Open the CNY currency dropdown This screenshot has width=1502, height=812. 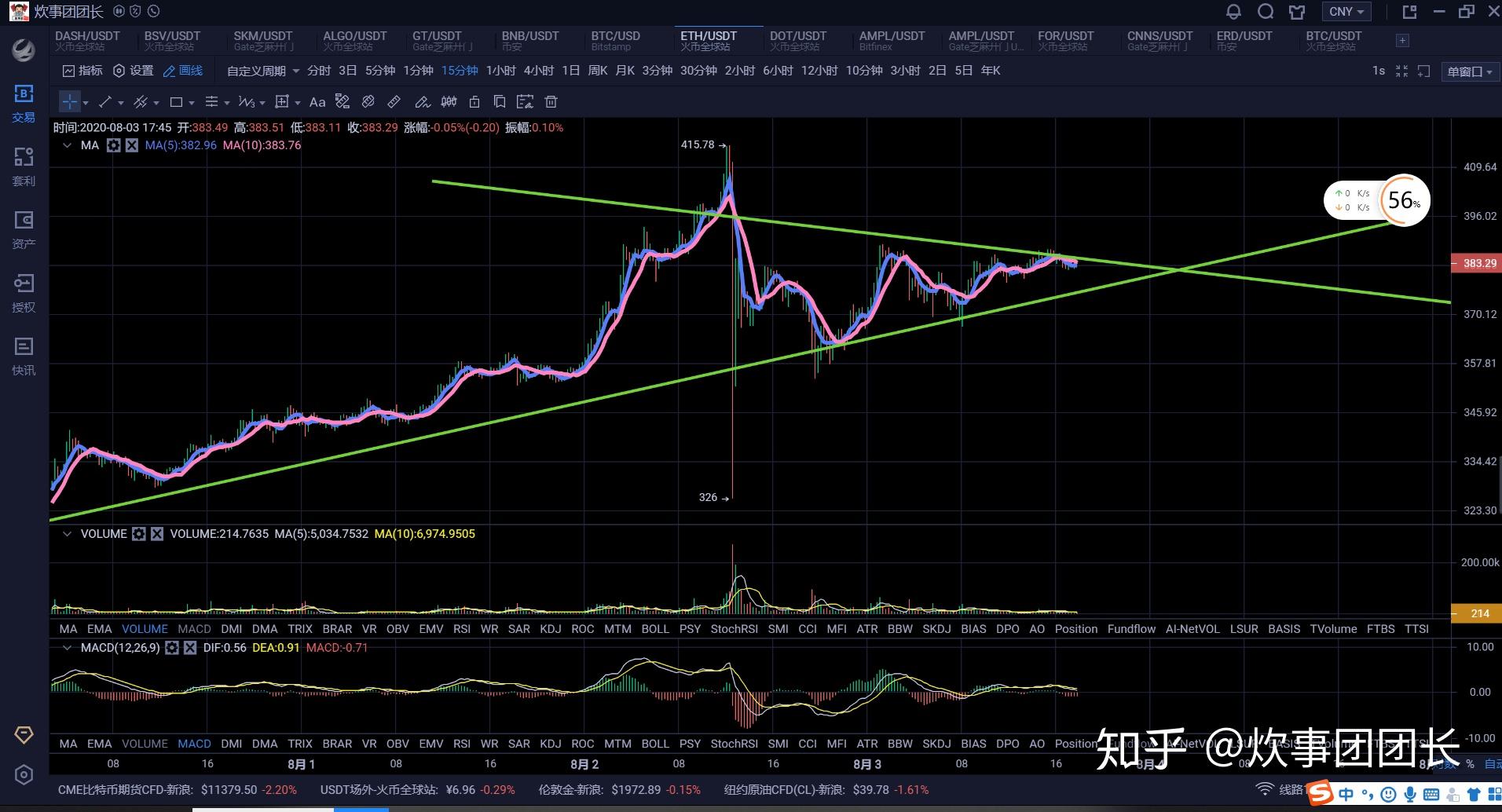pyautogui.click(x=1346, y=12)
